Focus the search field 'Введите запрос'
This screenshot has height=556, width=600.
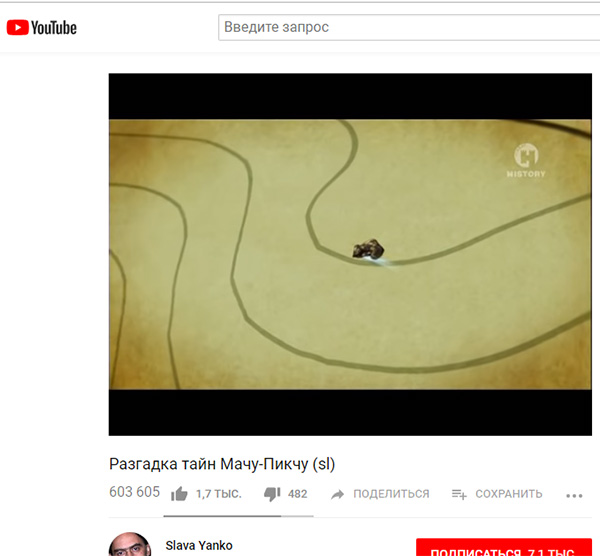click(409, 27)
